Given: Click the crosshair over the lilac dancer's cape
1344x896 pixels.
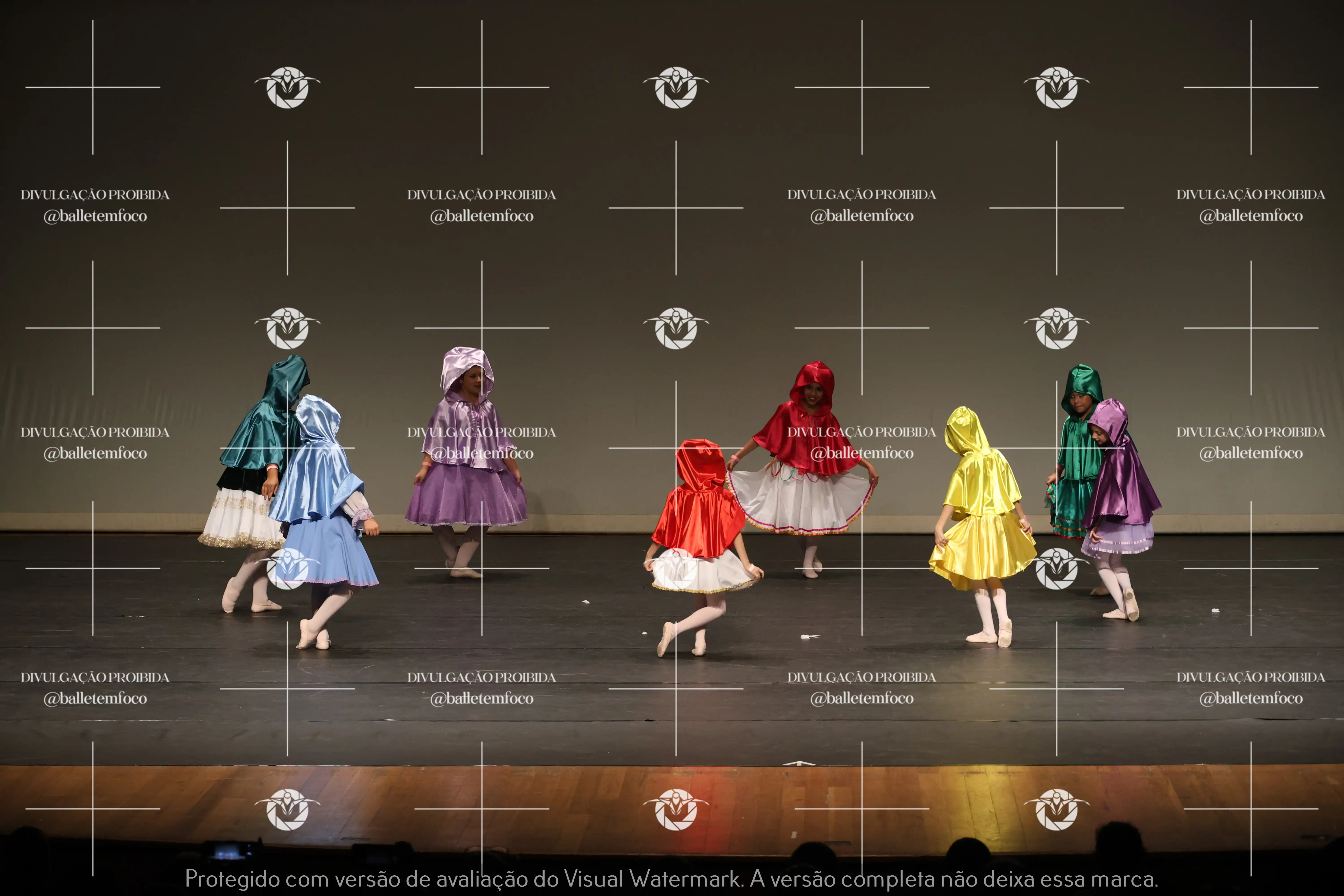Looking at the screenshot, I should click(x=482, y=328).
